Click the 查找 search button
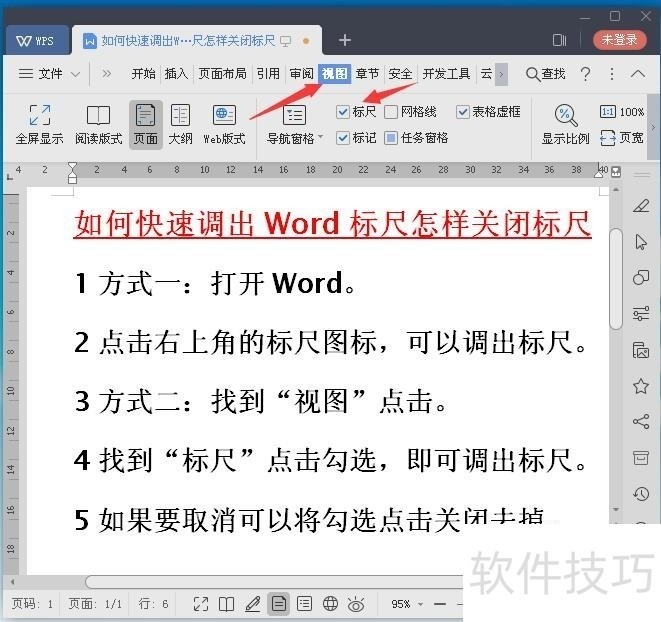 545,74
